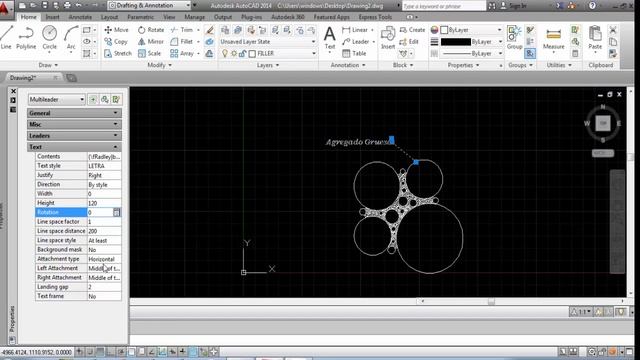Click Sign In link
640x360 pixels.
tap(518, 6)
